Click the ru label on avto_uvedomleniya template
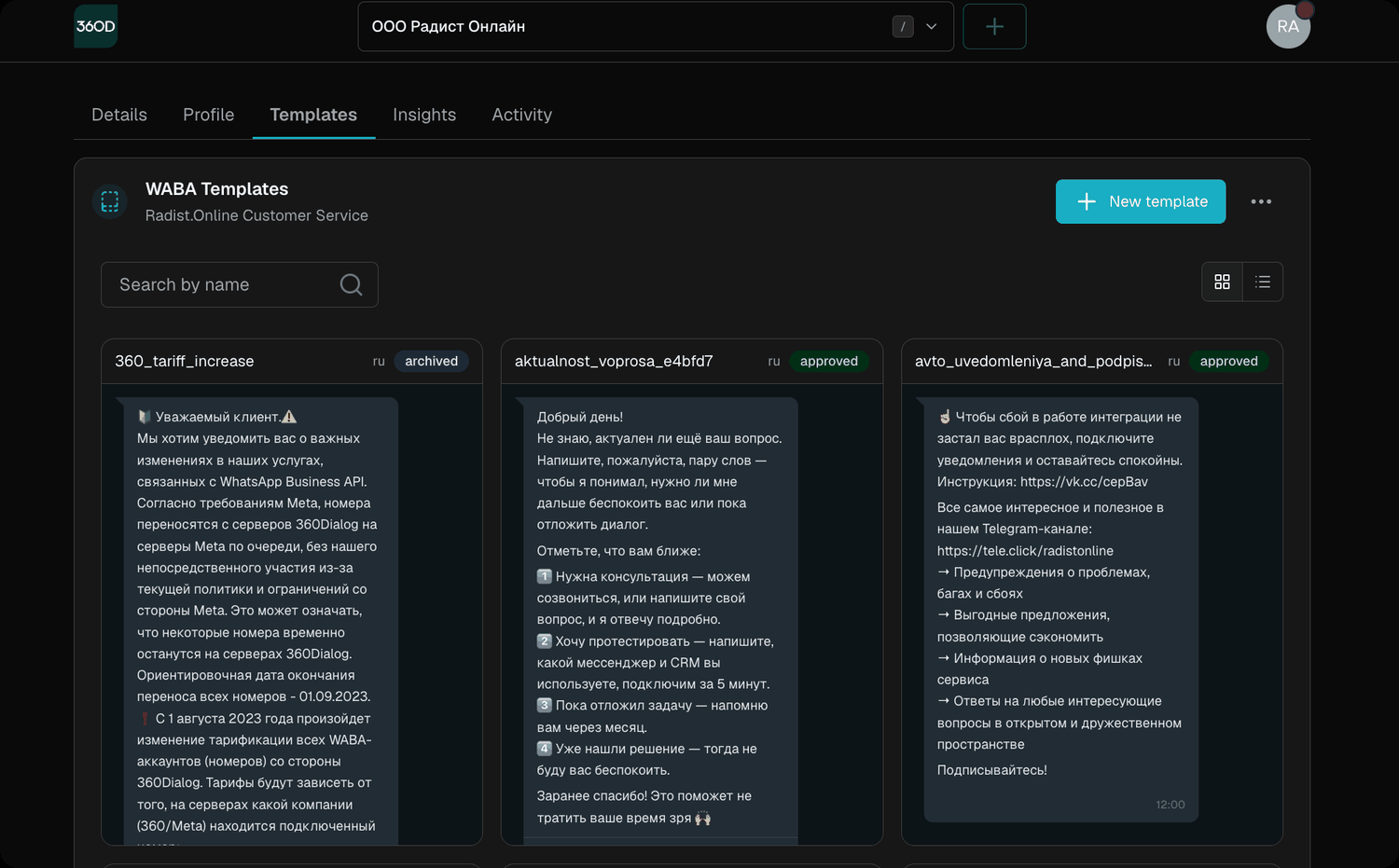The width and height of the screenshot is (1399, 868). point(1174,361)
